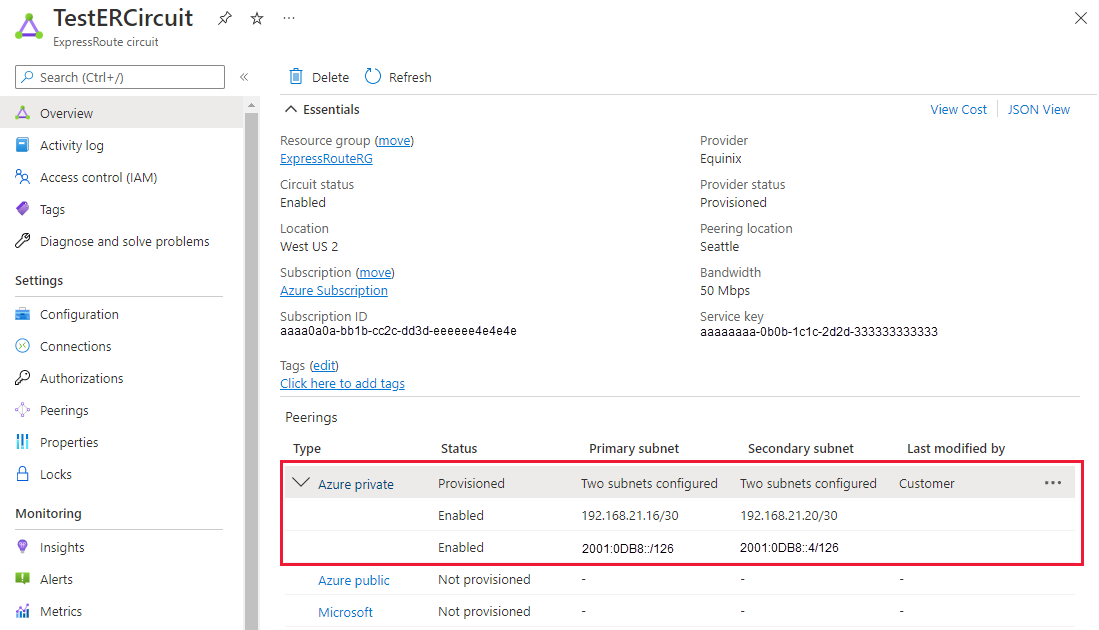
Task: Collapse the Azure private peering row
Action: click(x=301, y=482)
